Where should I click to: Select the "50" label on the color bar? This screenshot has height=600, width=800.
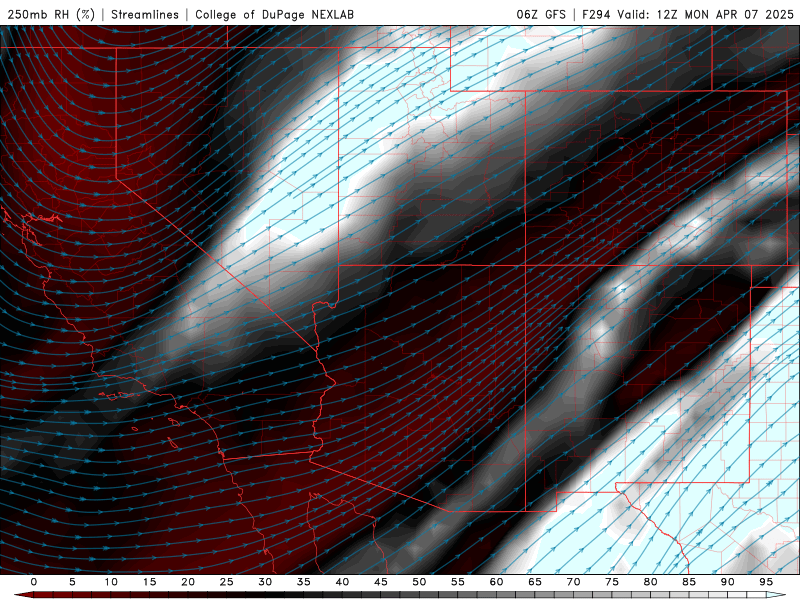pyautogui.click(x=419, y=582)
